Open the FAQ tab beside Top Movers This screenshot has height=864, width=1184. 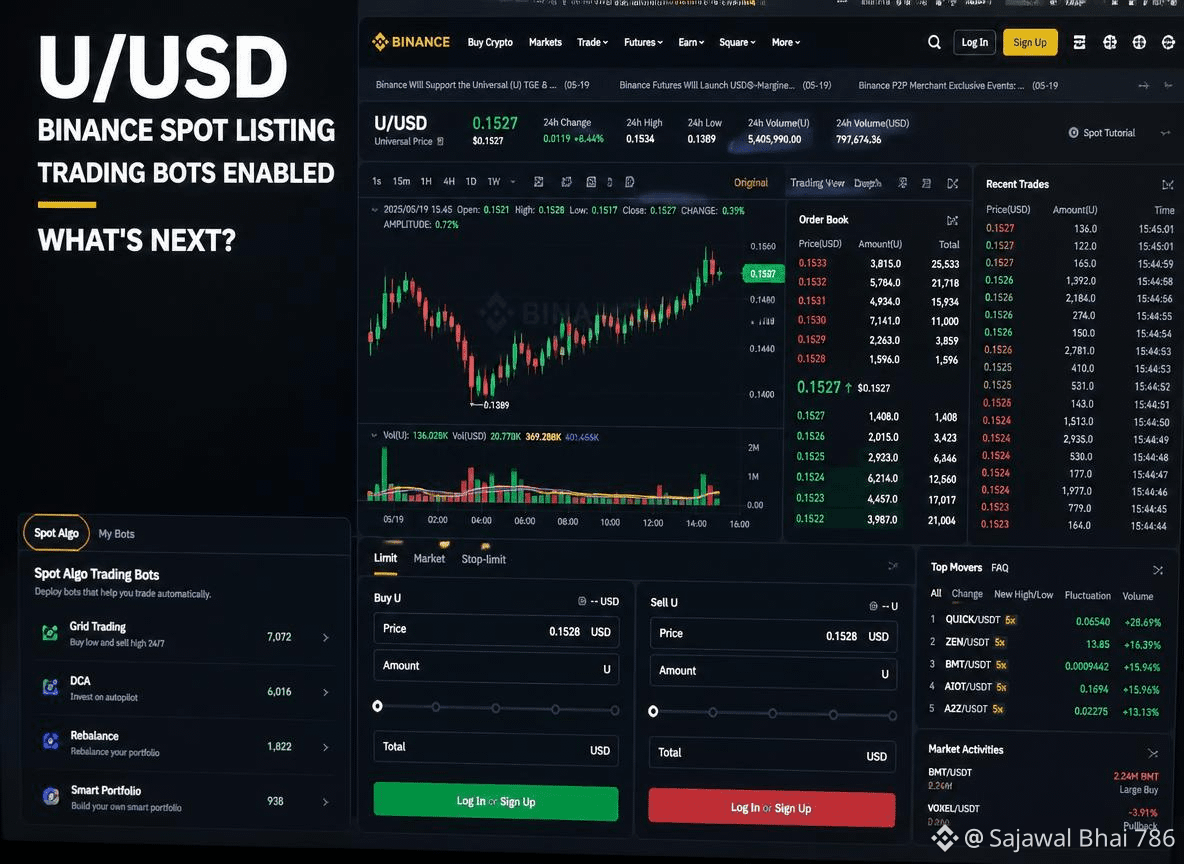1000,567
